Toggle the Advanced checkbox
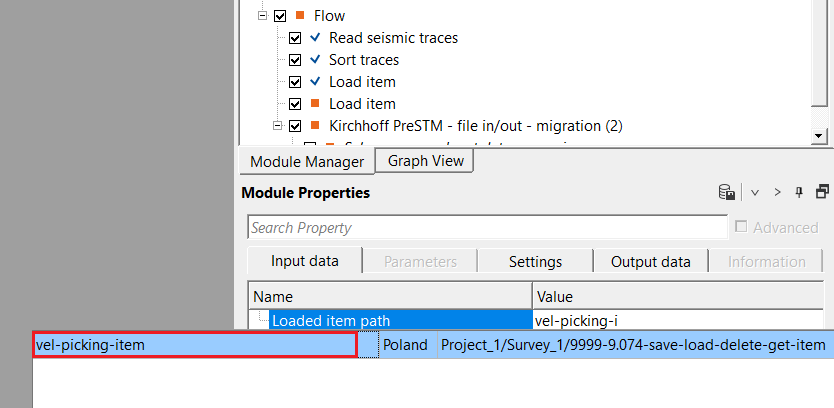Viewport: 834px width, 408px height. [x=741, y=227]
